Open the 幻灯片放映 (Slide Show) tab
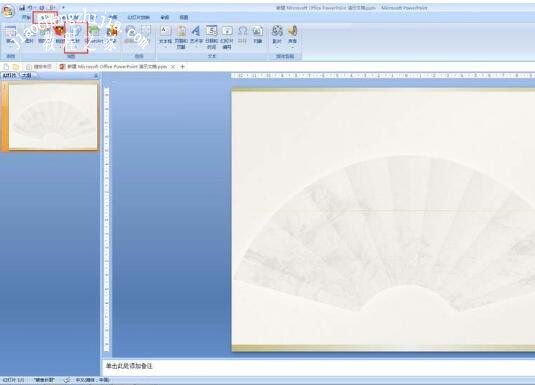 139,17
